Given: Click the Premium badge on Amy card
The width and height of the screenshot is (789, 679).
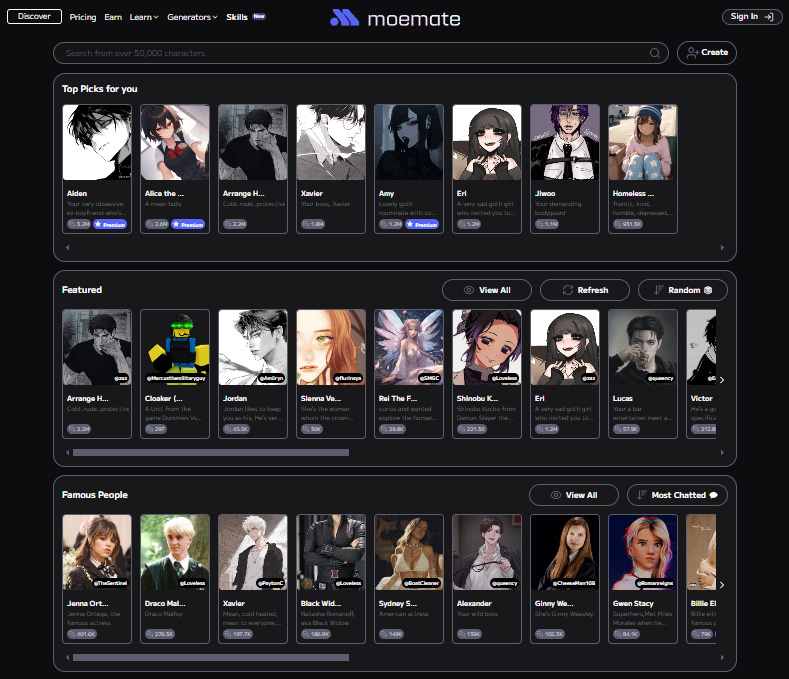Looking at the screenshot, I should [x=422, y=224].
